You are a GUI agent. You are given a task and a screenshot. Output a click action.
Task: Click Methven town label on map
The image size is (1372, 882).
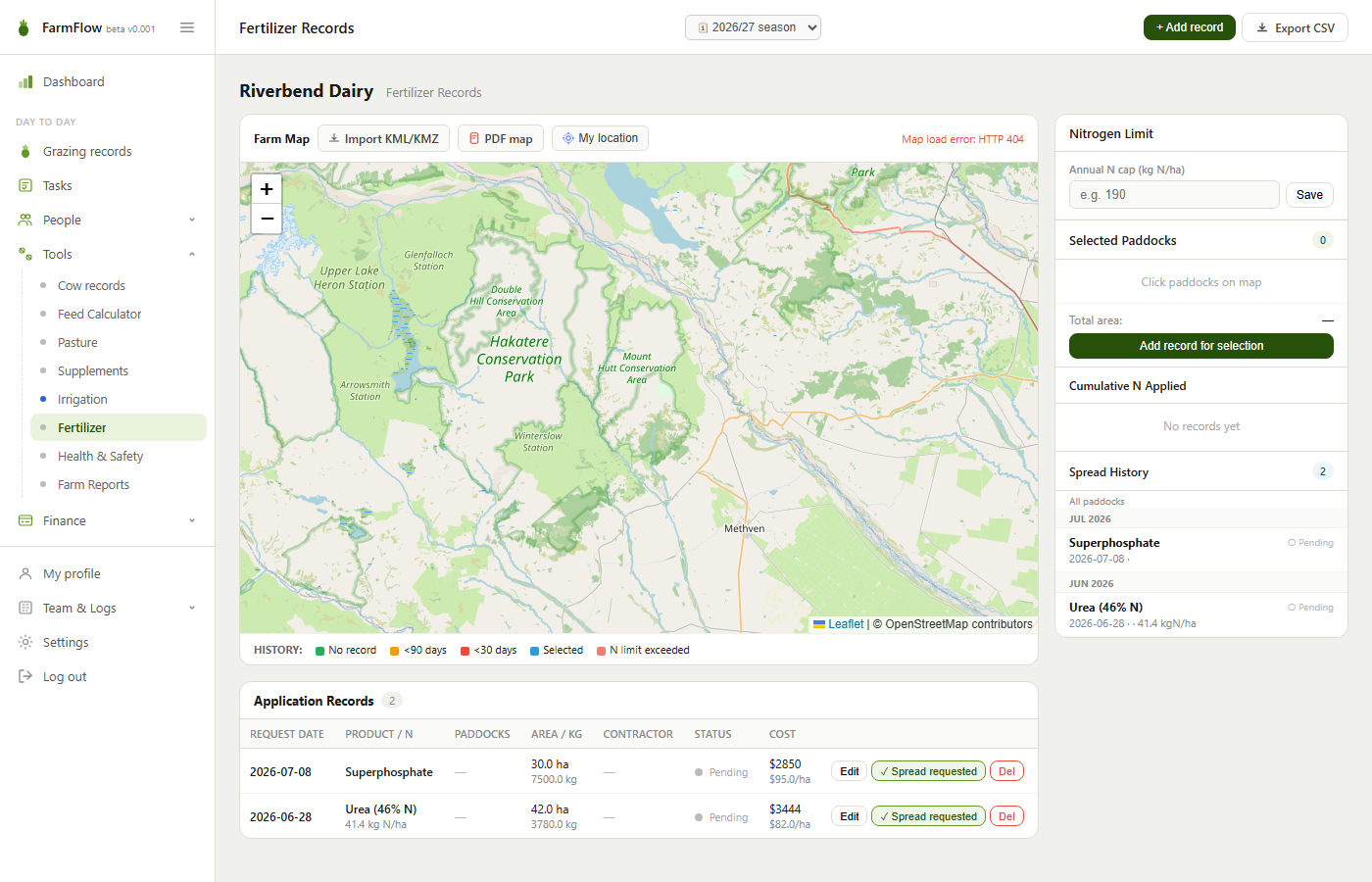point(744,529)
